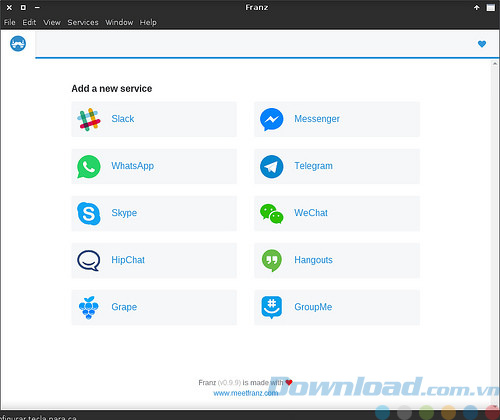Click the Telegram paper-plane icon
The width and height of the screenshot is (500, 420).
pos(272,166)
